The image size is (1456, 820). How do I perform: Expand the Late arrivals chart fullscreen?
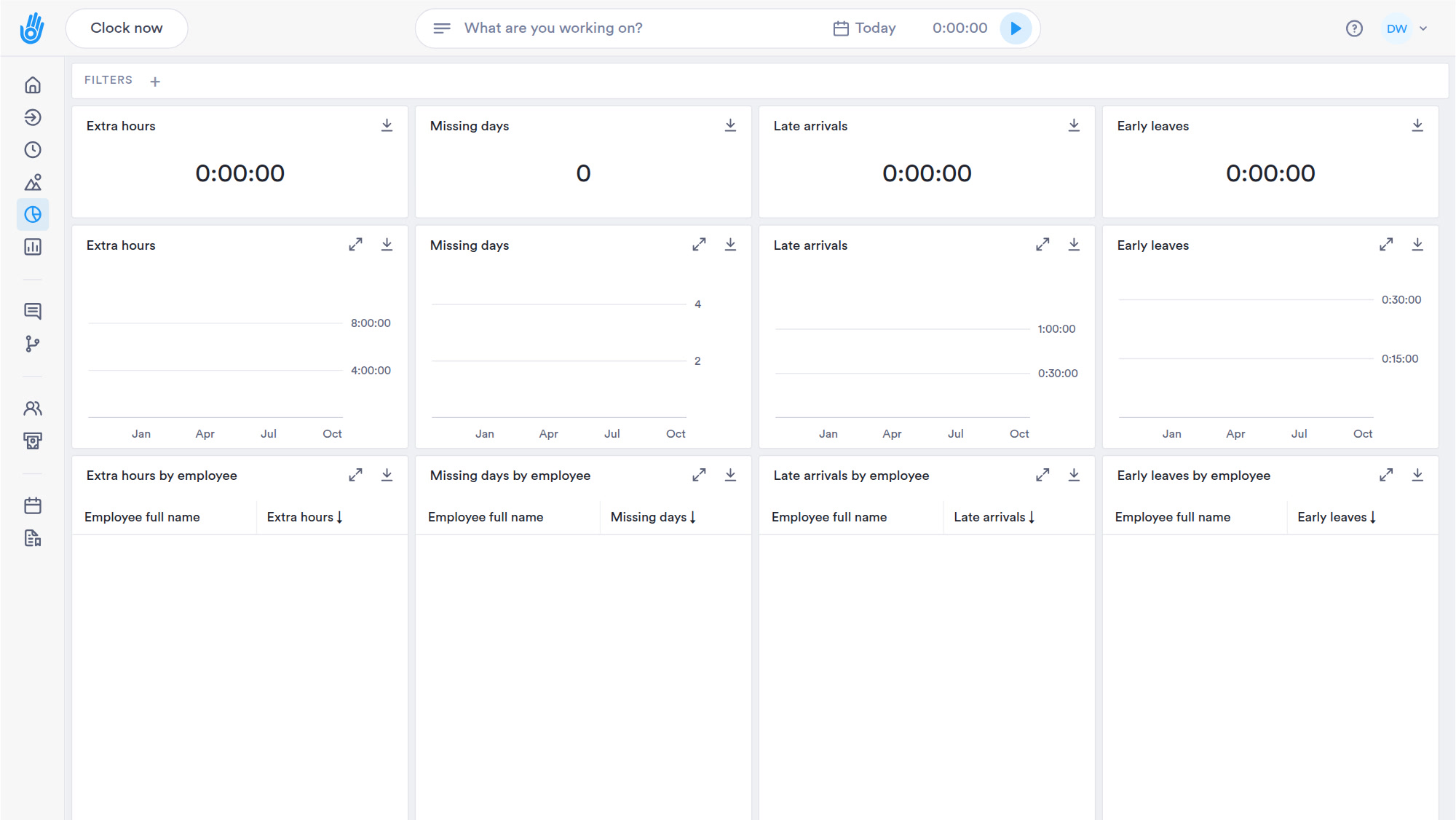tap(1042, 245)
